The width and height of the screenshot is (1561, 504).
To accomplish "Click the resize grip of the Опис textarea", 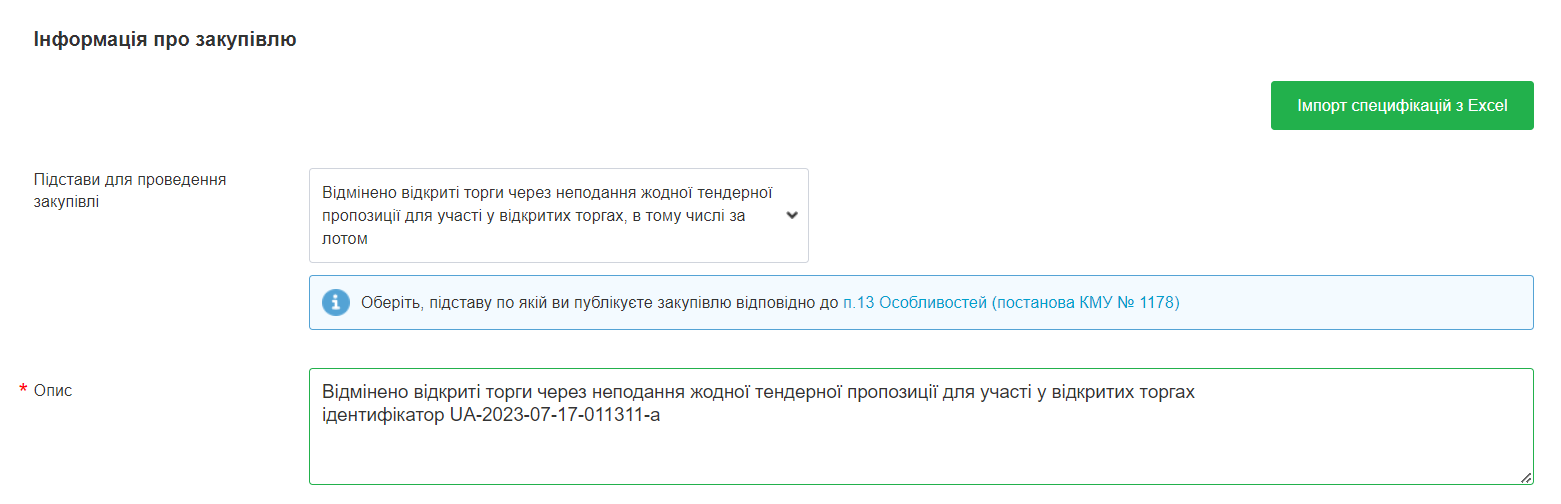I will click(1525, 477).
